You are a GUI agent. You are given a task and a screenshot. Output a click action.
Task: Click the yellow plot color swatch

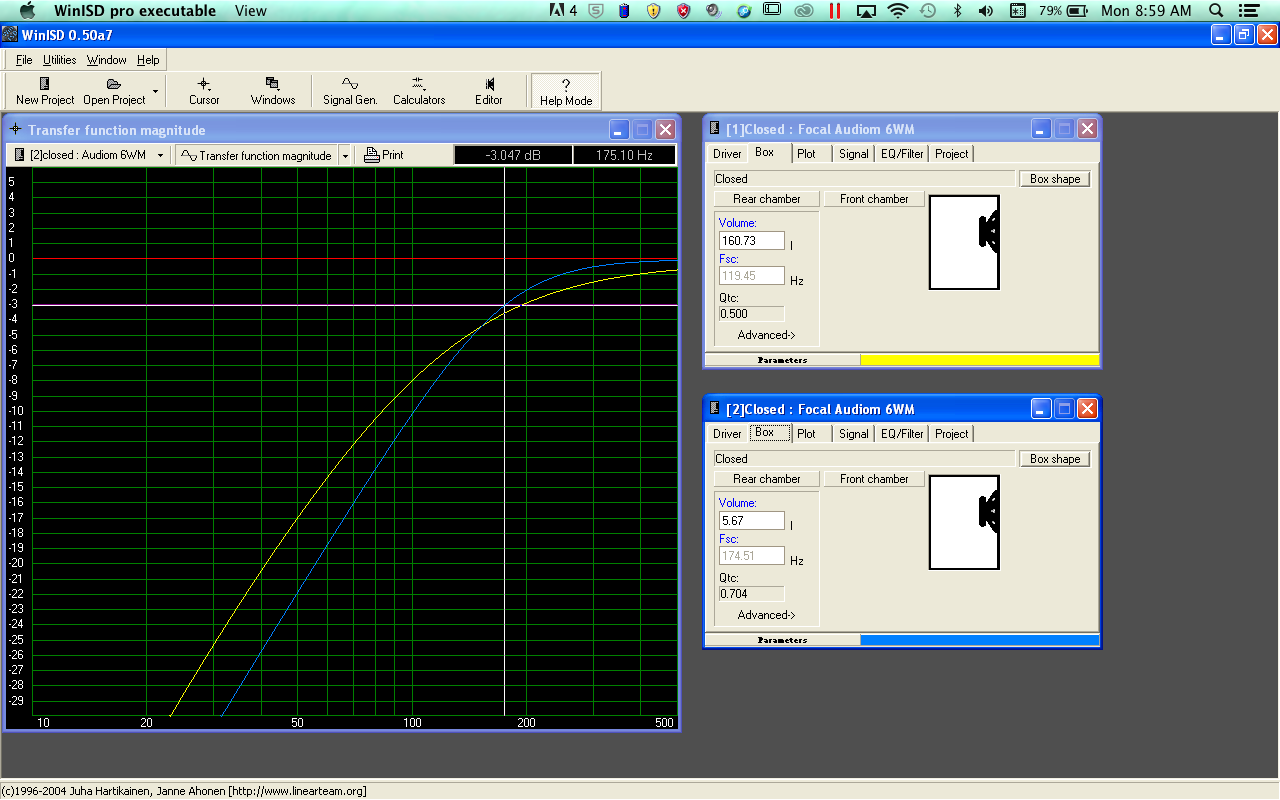tap(980, 360)
